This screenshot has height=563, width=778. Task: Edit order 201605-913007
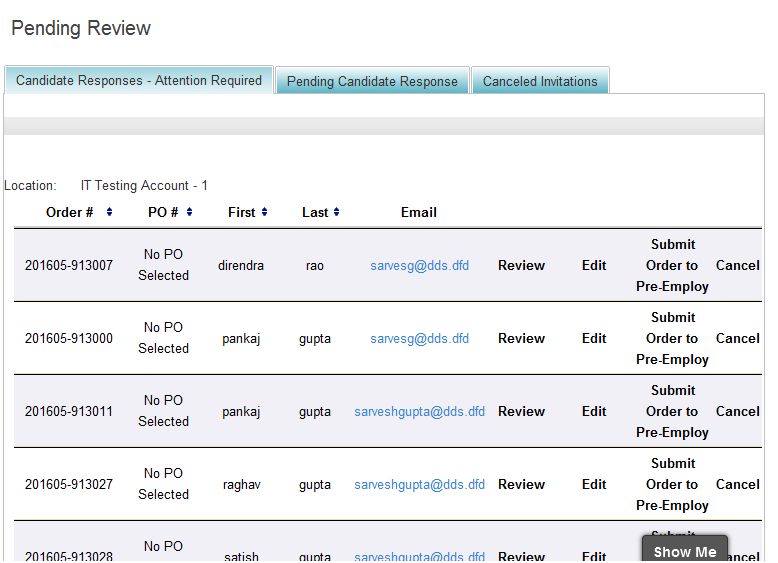(594, 265)
